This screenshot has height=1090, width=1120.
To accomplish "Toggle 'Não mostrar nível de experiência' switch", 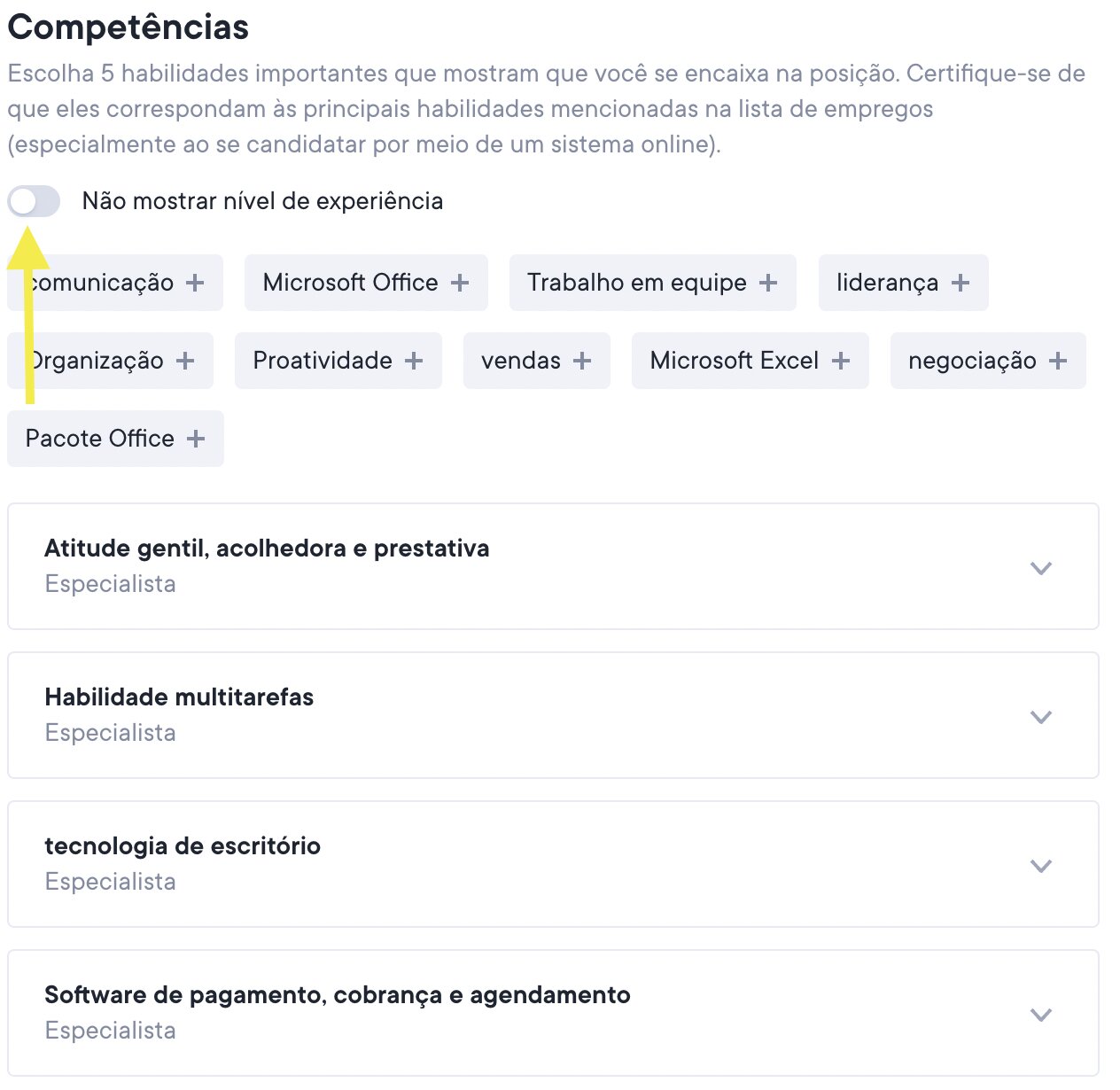I will click(x=34, y=202).
